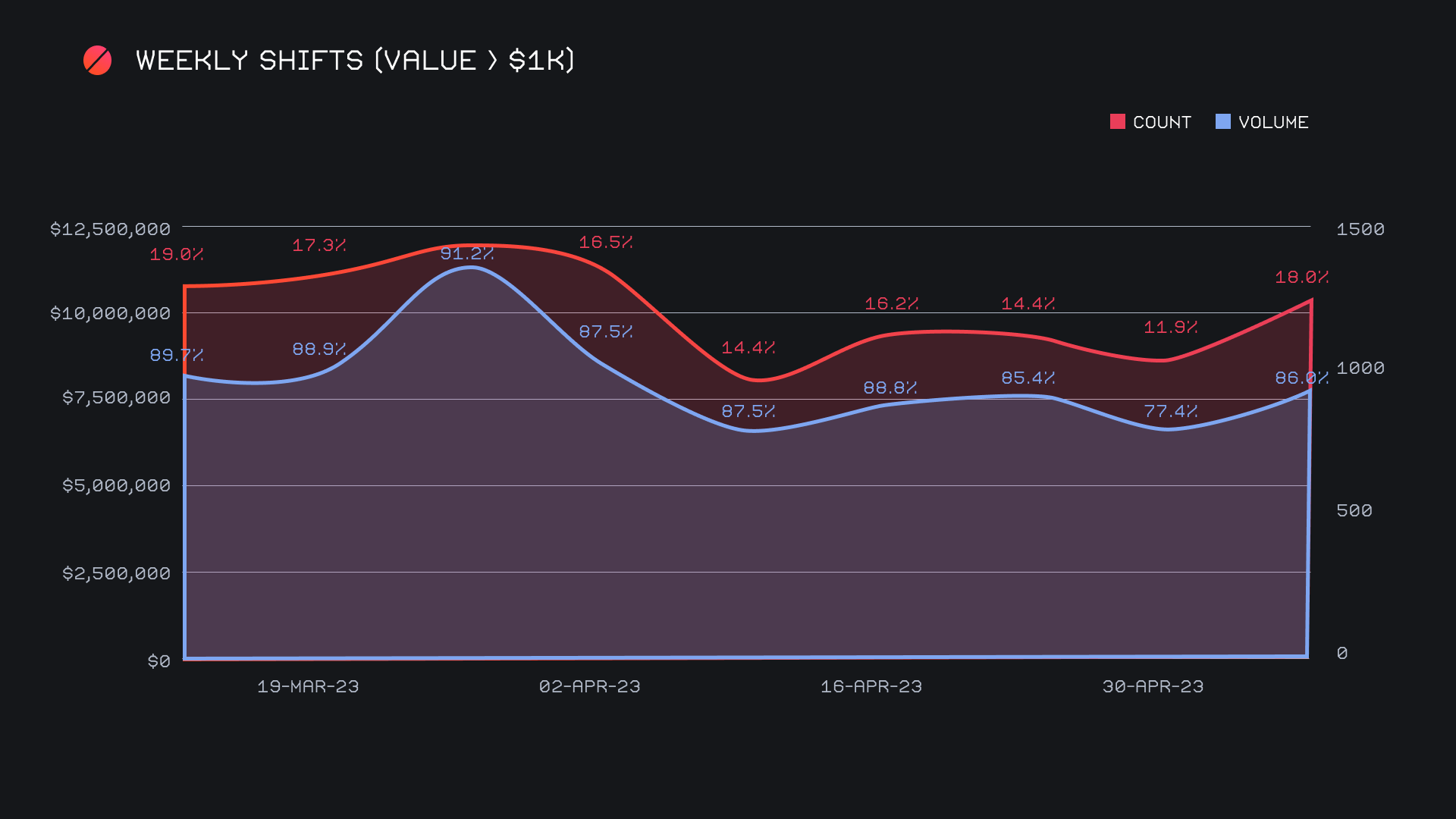Viewport: 1456px width, 819px height.
Task: Click the 19-MAR-23 x-axis date label
Action: click(x=308, y=686)
